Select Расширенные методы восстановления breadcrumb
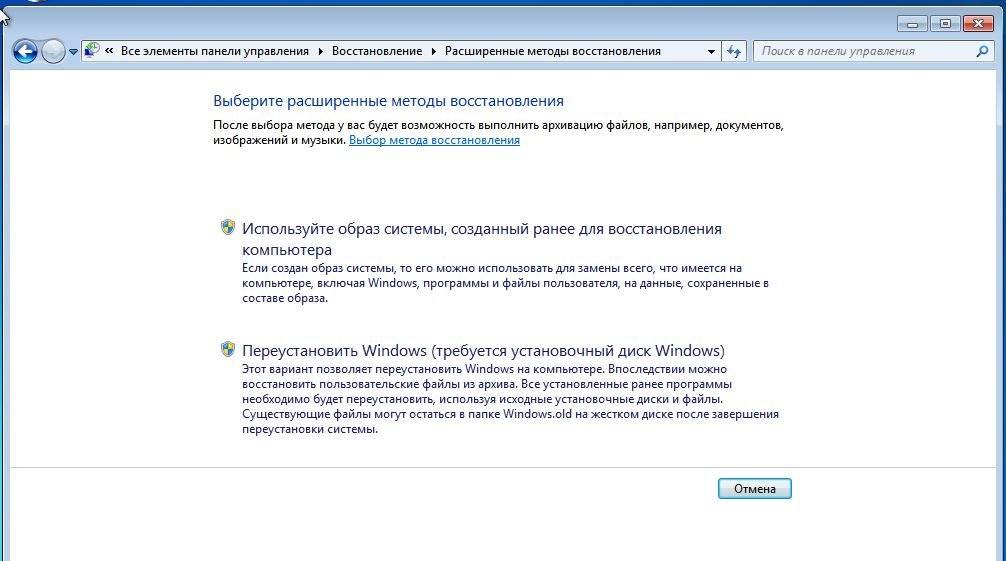1006x561 pixels. pyautogui.click(x=552, y=51)
